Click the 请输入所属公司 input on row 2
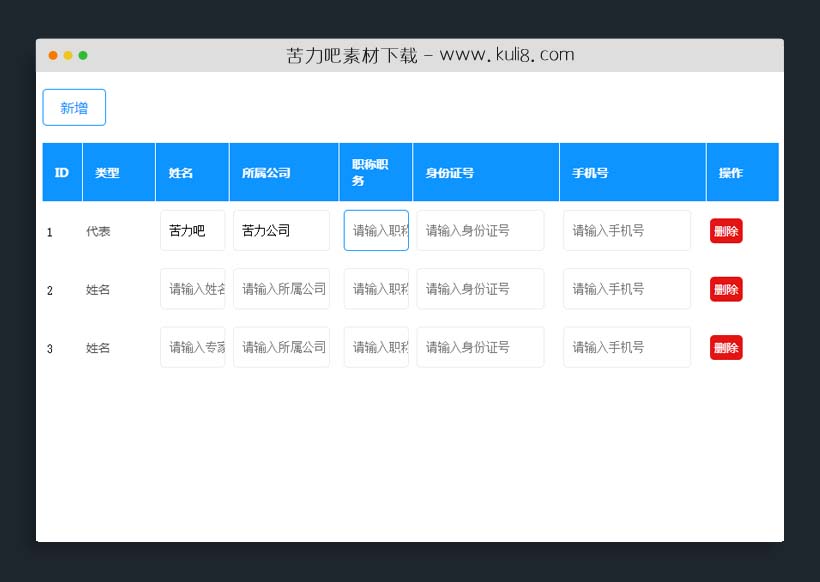 click(x=281, y=289)
